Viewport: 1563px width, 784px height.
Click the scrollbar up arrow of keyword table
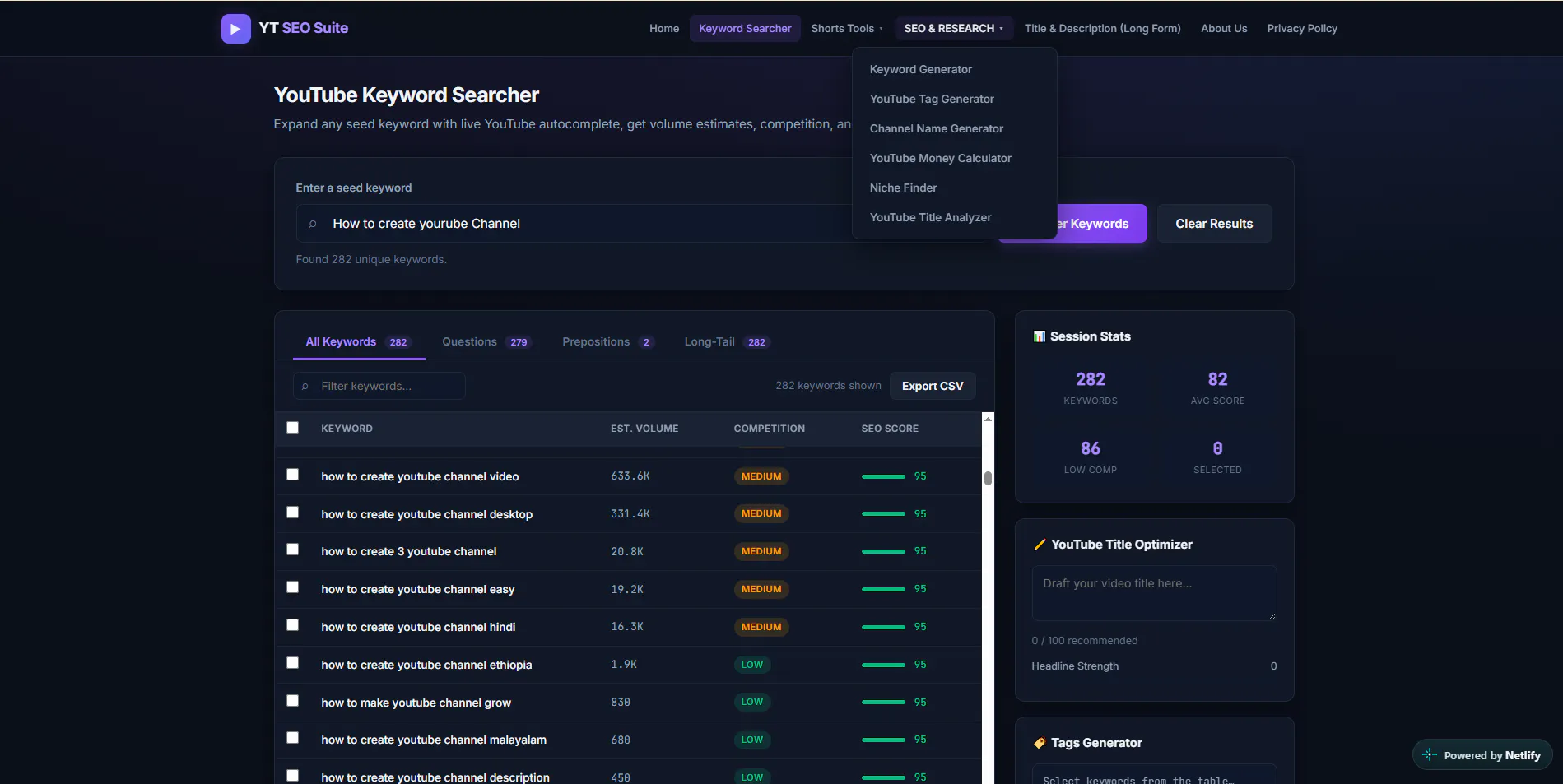988,420
